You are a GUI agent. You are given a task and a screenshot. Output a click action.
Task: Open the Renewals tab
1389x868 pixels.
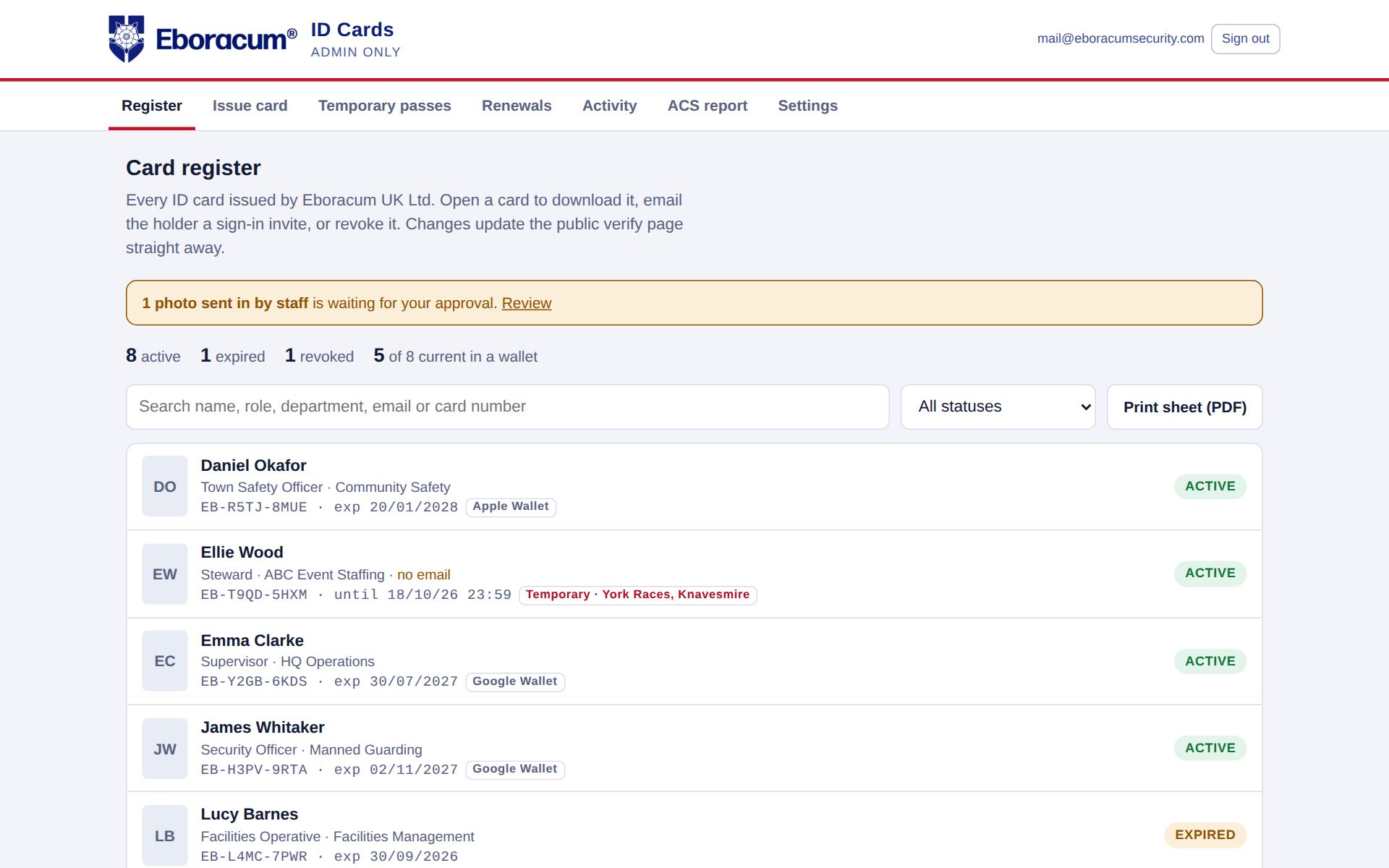[x=517, y=106]
